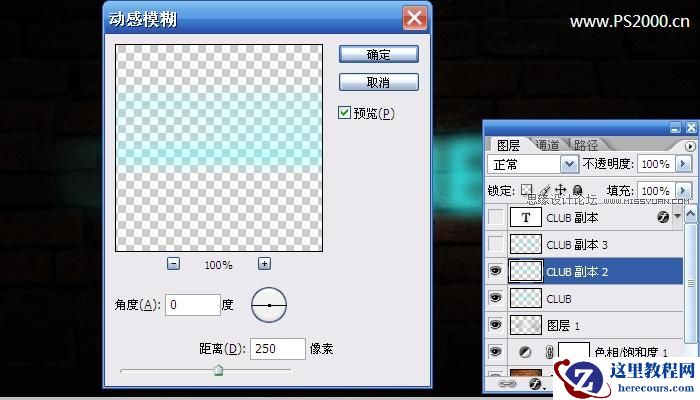
Task: Show the CLUB 副本 3 layer
Action: [496, 244]
